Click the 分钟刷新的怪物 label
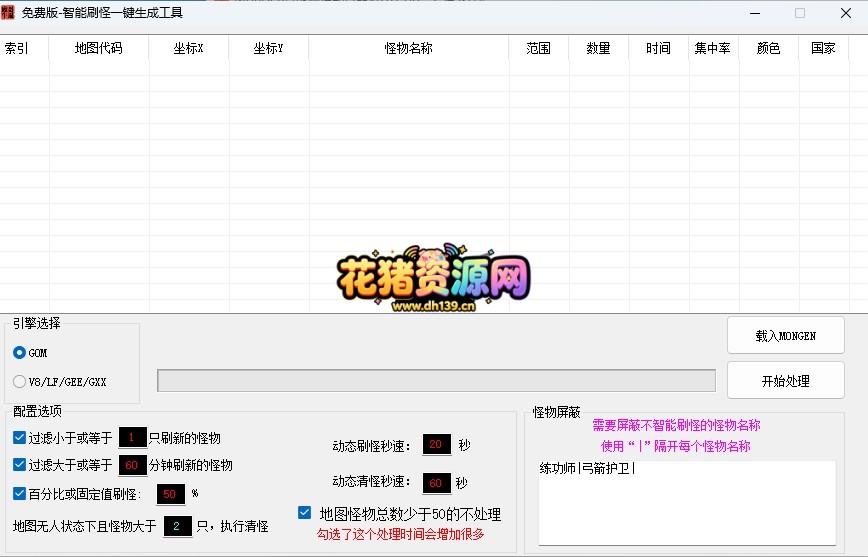Viewport: 868px width, 557px height. point(190,465)
